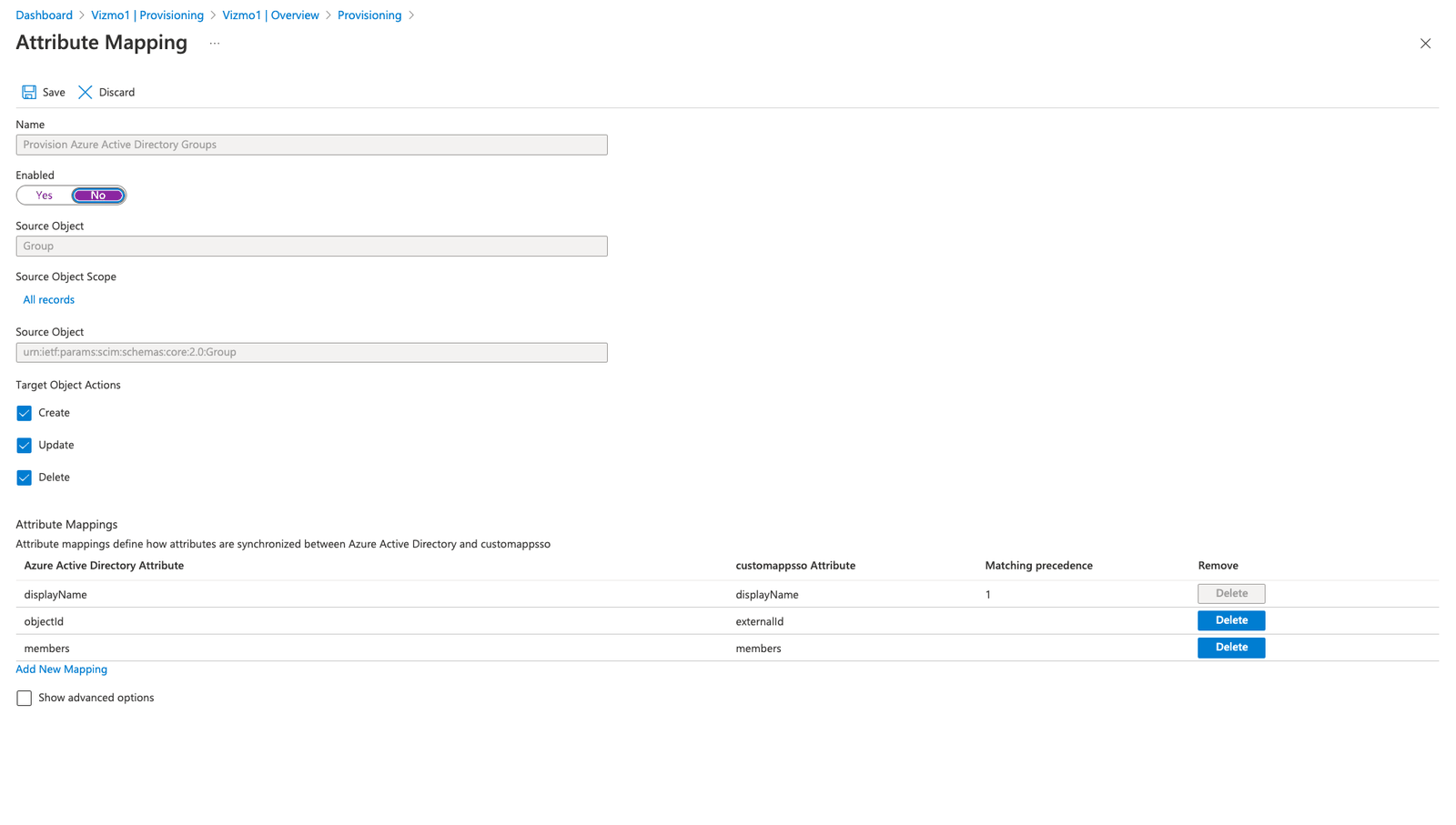Open the ellipsis menu beside Attribute Mapping

215,43
